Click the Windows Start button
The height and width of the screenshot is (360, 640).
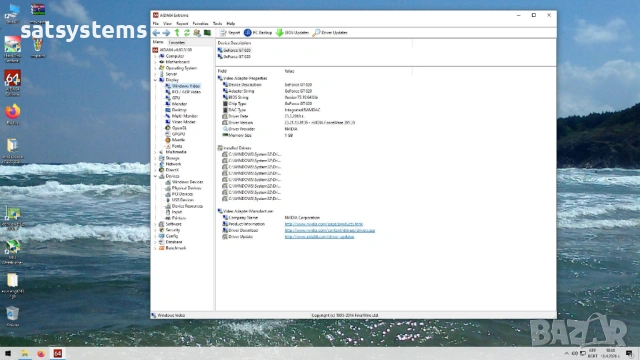(x=8, y=353)
